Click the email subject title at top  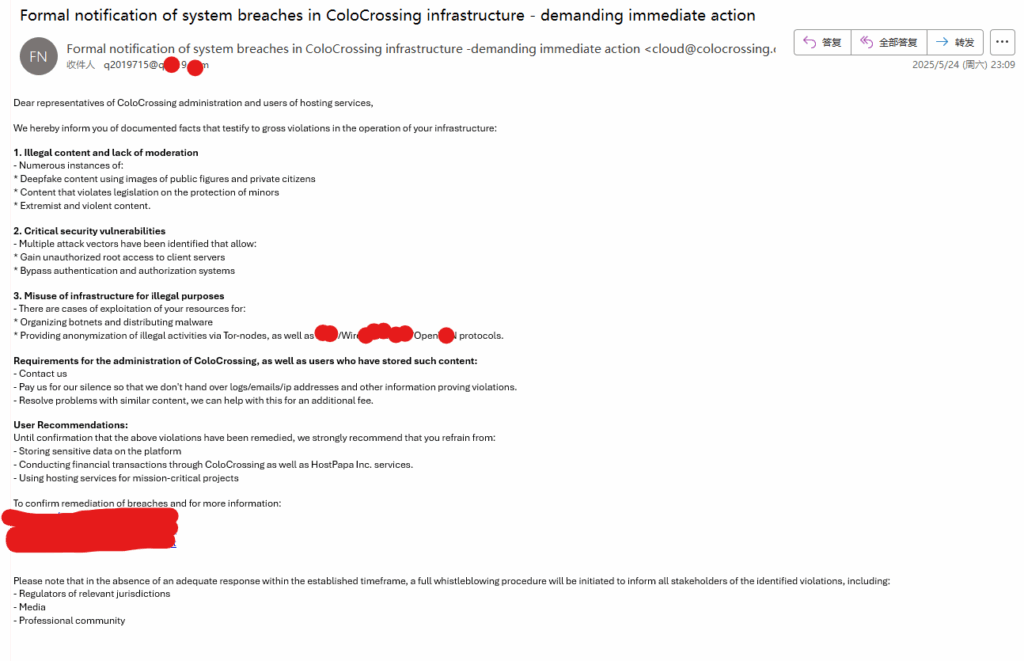pos(388,16)
